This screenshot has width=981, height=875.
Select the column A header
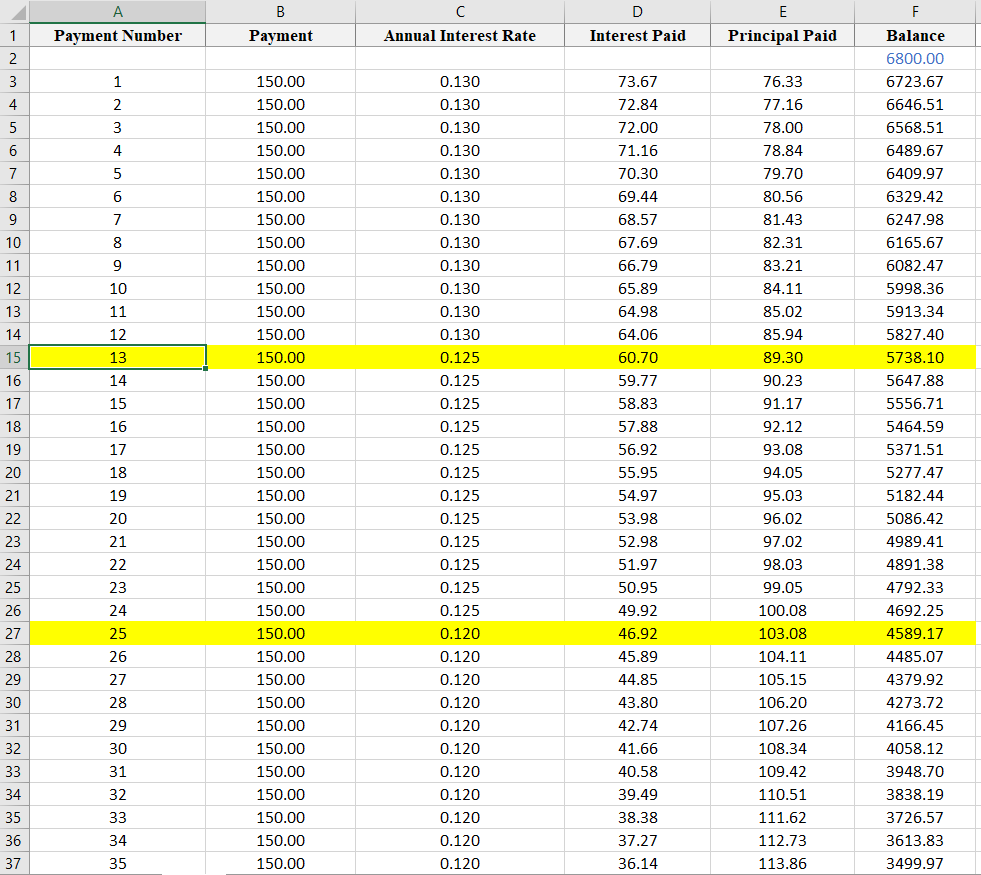click(x=118, y=12)
